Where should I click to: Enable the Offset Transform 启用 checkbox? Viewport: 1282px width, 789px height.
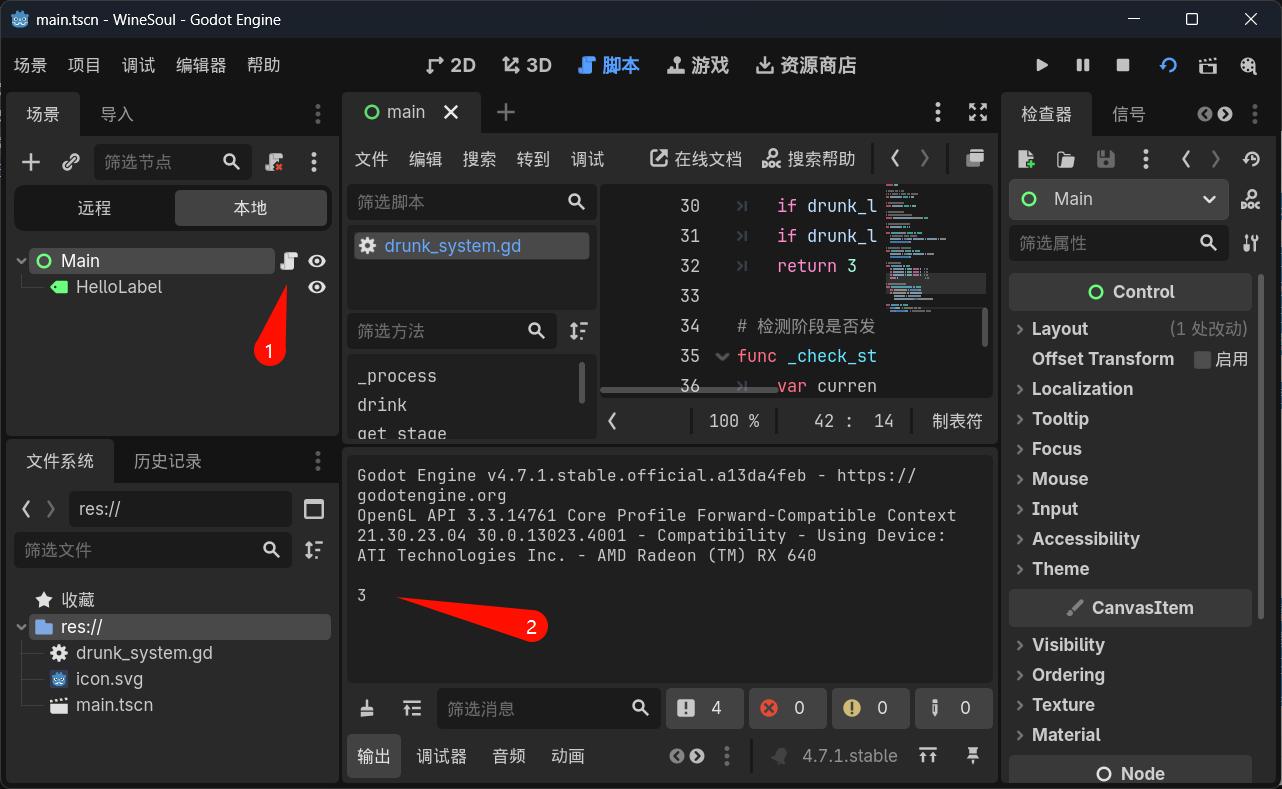point(1203,359)
